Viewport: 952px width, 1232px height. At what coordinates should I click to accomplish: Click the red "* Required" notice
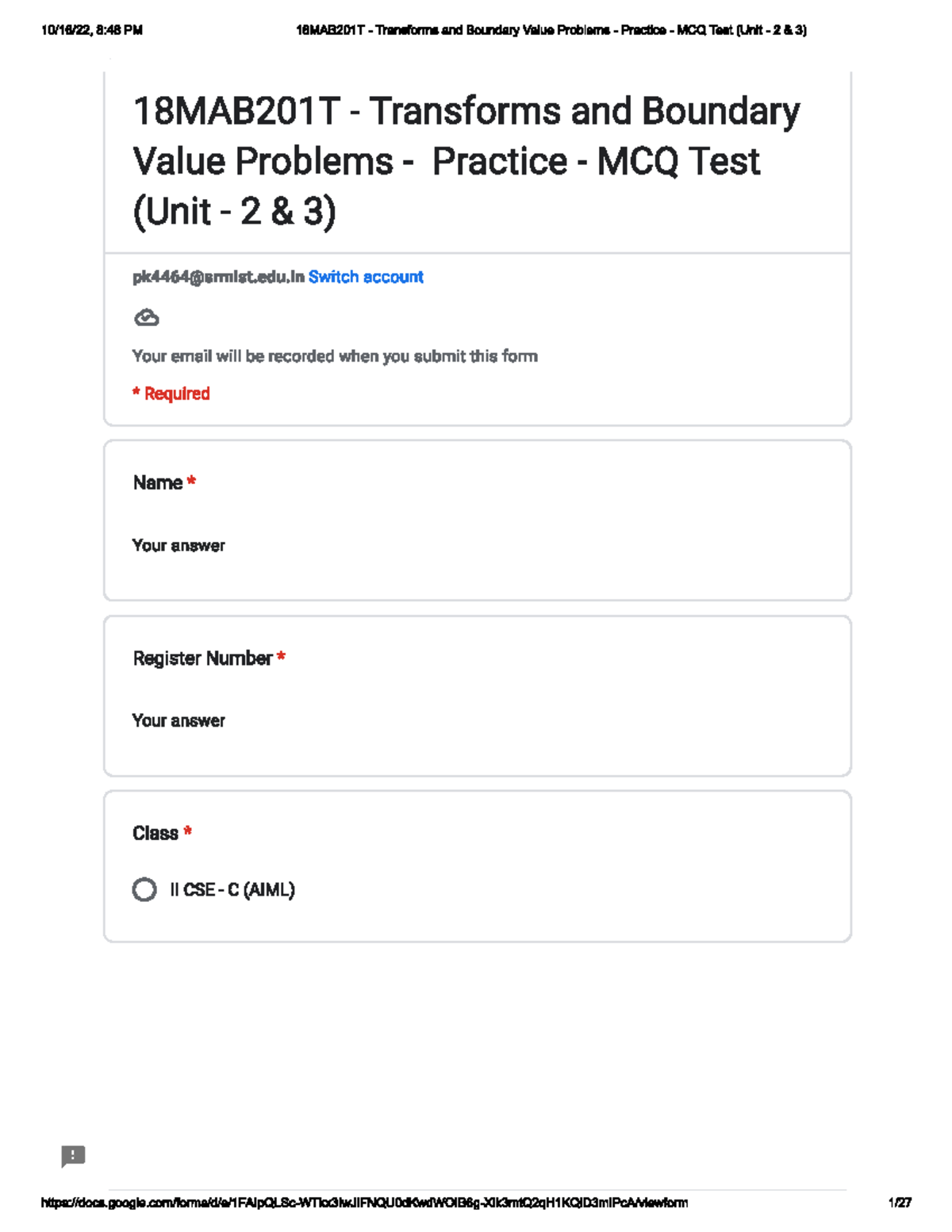coord(171,393)
